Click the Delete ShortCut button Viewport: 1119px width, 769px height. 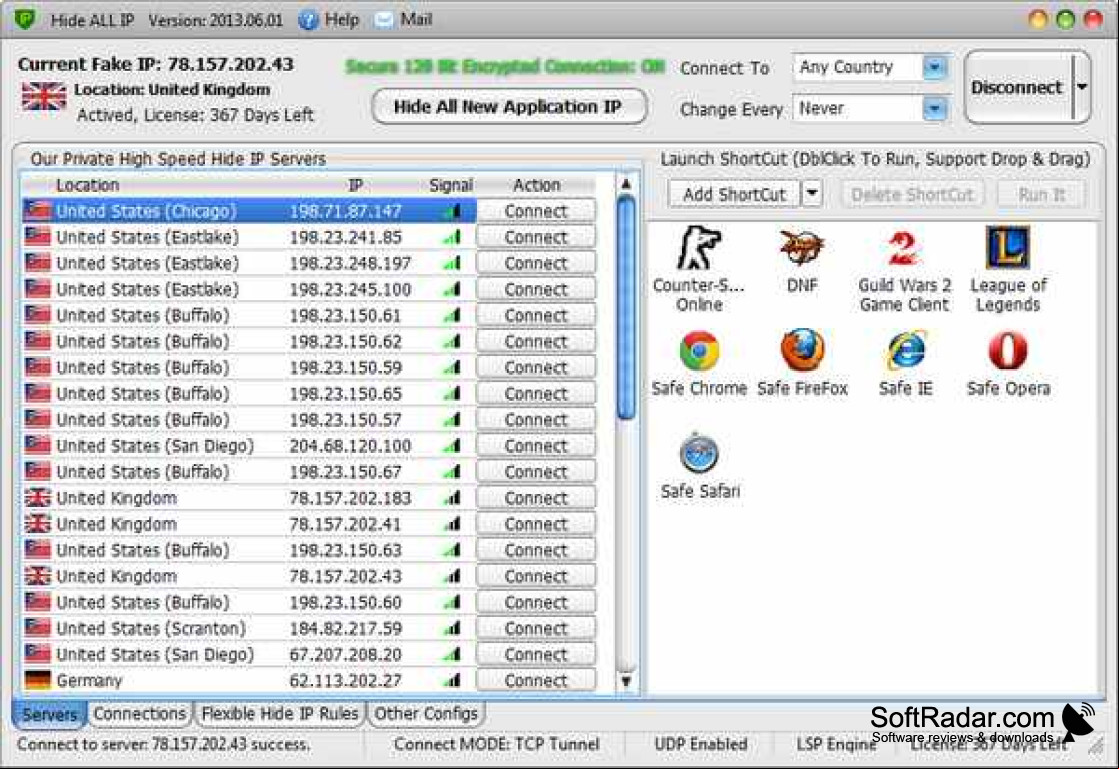[x=912, y=194]
